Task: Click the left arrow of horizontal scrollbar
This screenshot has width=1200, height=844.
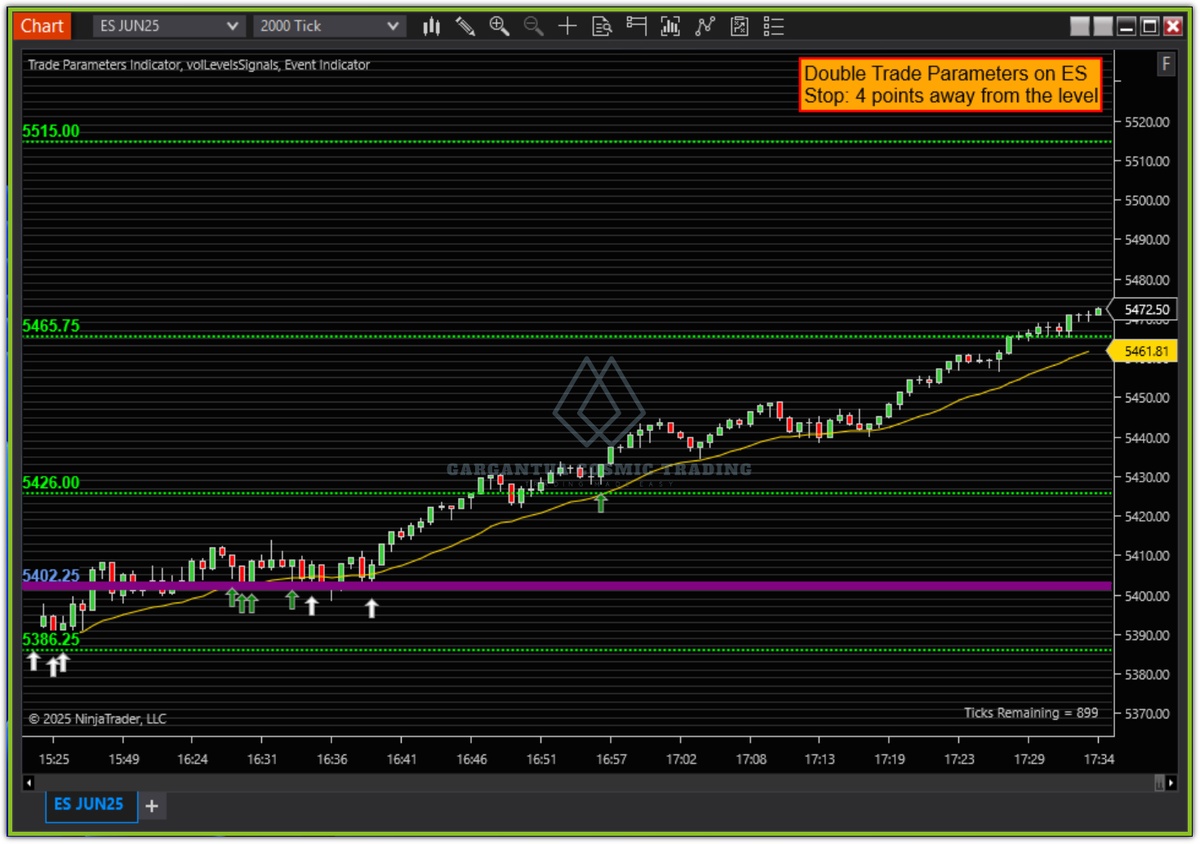Action: point(27,781)
